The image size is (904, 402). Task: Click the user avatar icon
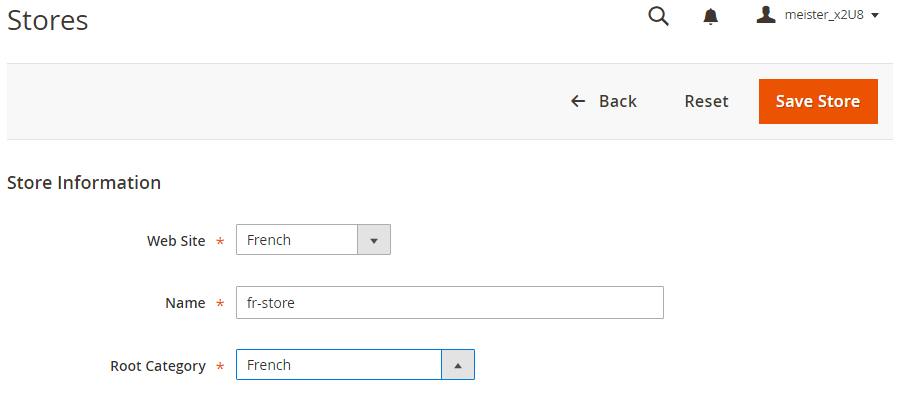click(x=766, y=15)
